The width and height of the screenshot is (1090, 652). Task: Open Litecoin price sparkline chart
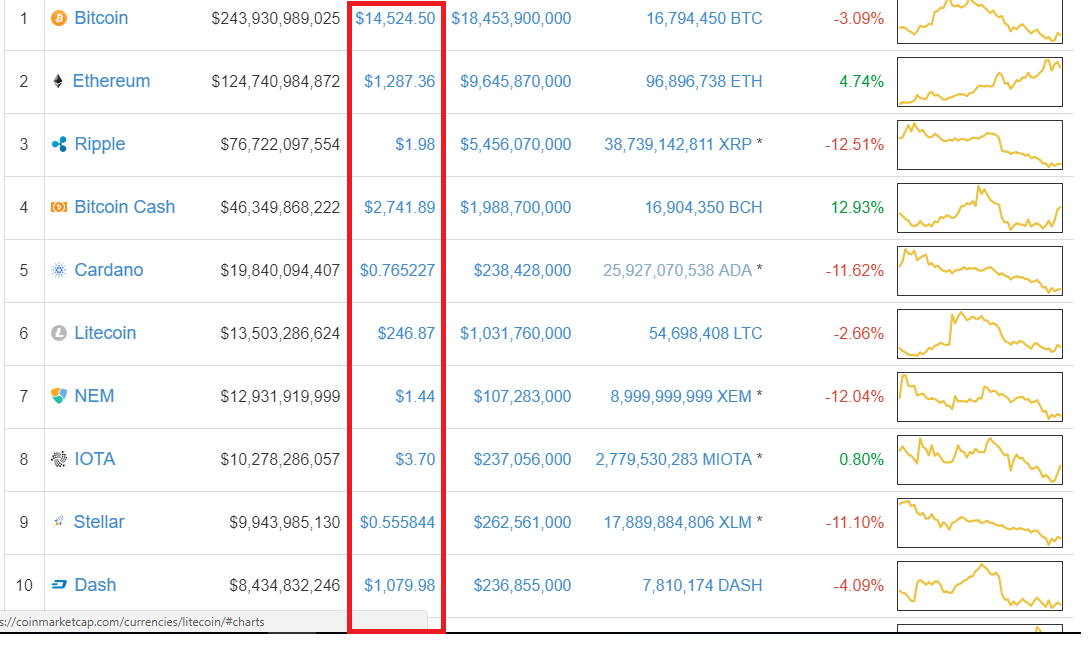980,334
